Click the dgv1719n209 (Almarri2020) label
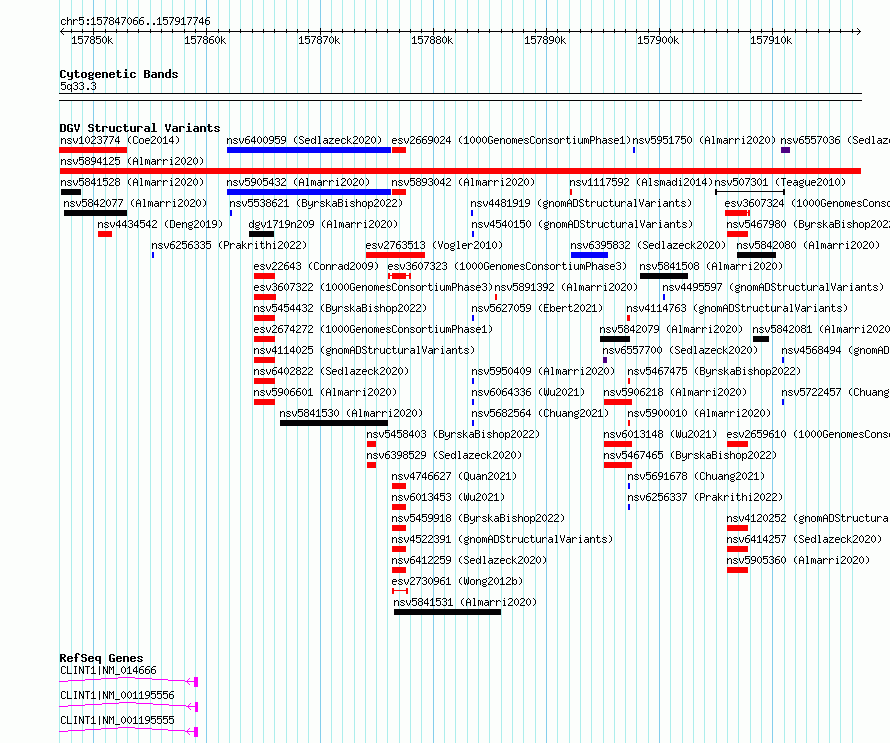890x743 pixels. (x=324, y=224)
